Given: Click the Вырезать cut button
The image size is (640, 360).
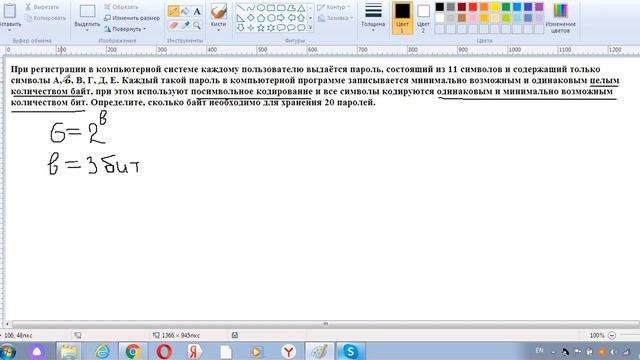Looking at the screenshot, I should (x=42, y=7).
